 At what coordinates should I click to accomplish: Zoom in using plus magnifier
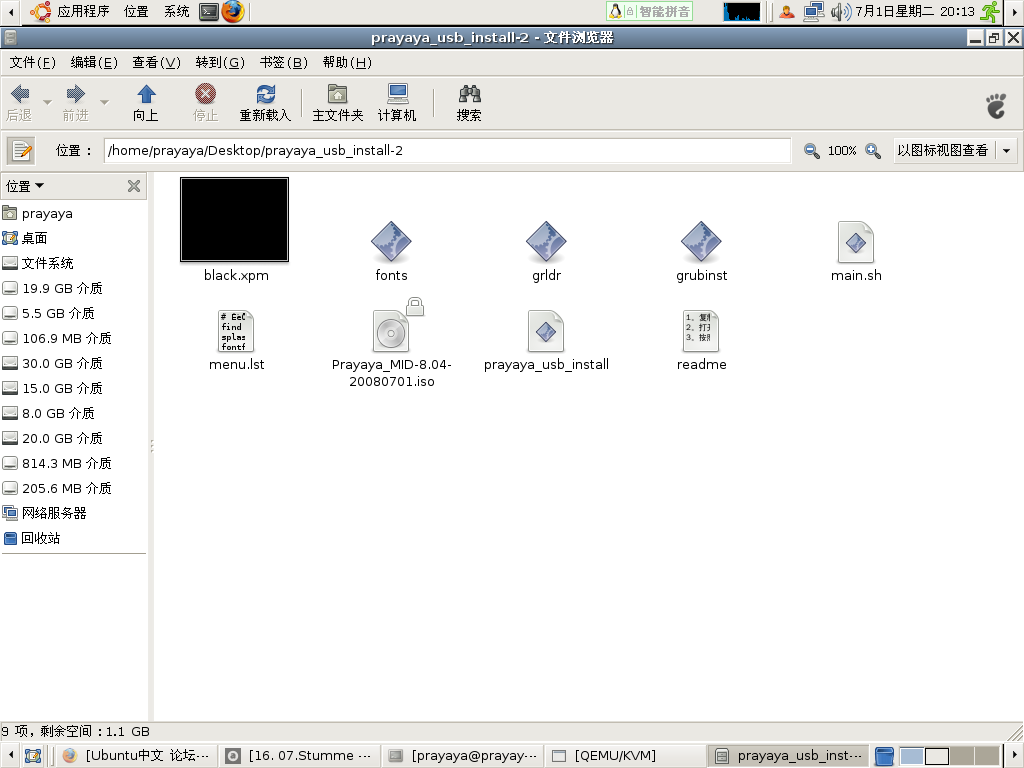(872, 151)
